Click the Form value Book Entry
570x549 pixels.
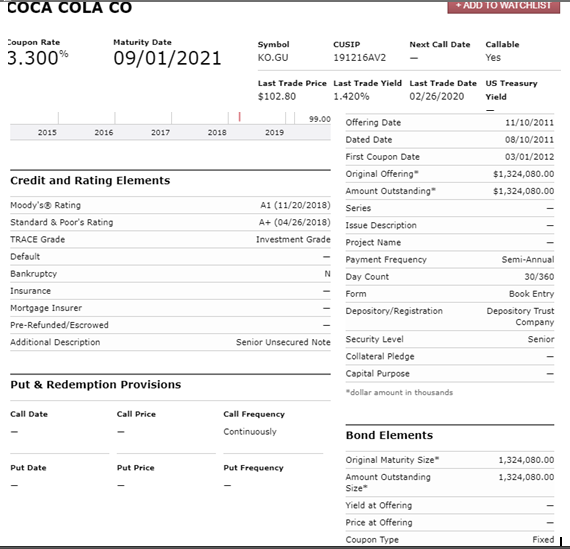[x=531, y=294]
